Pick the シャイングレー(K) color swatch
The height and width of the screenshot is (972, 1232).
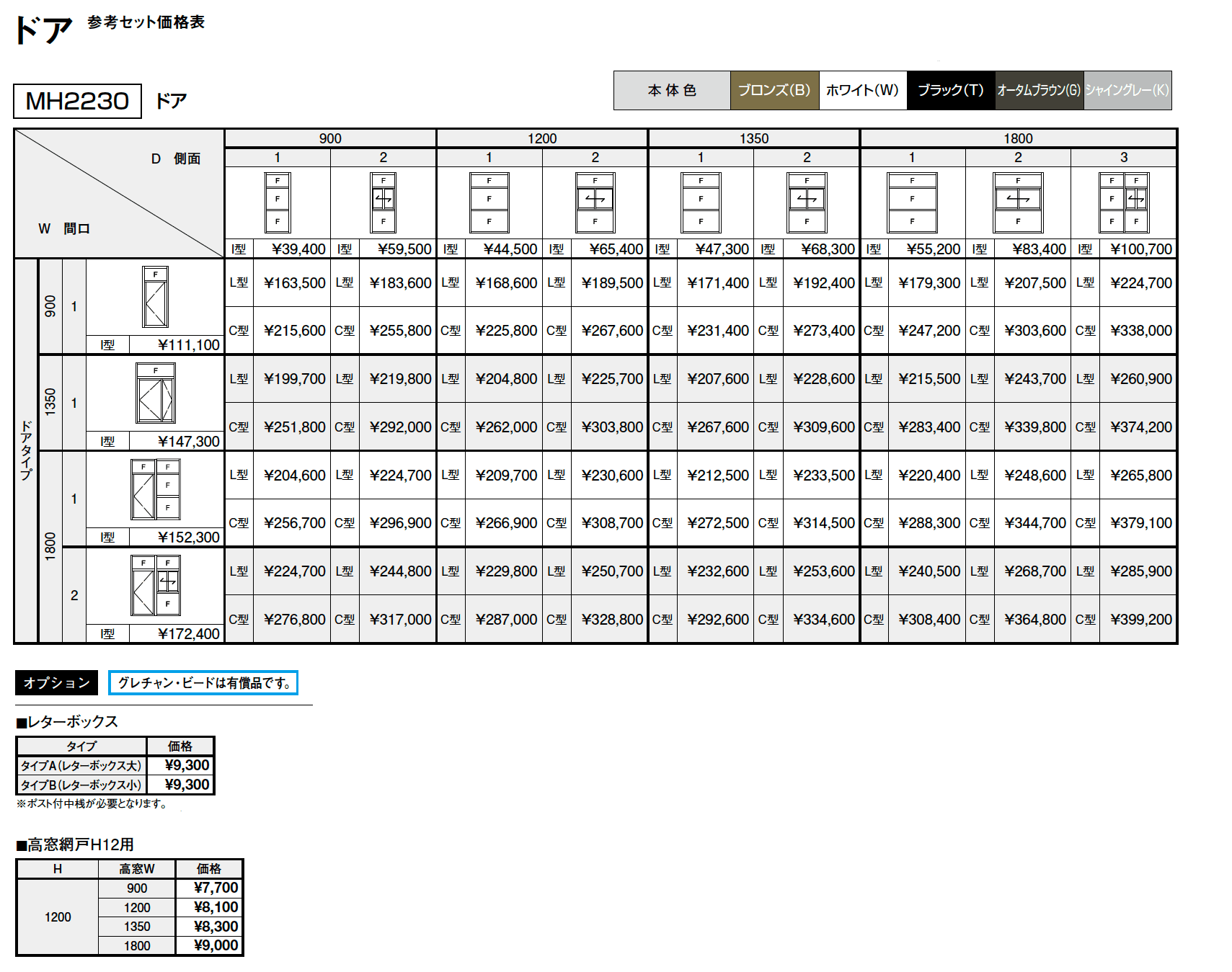tap(1127, 90)
